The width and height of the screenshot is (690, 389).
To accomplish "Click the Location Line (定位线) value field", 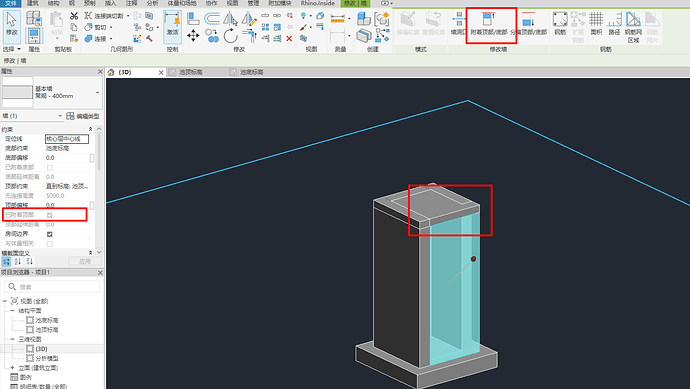I will 67,139.
